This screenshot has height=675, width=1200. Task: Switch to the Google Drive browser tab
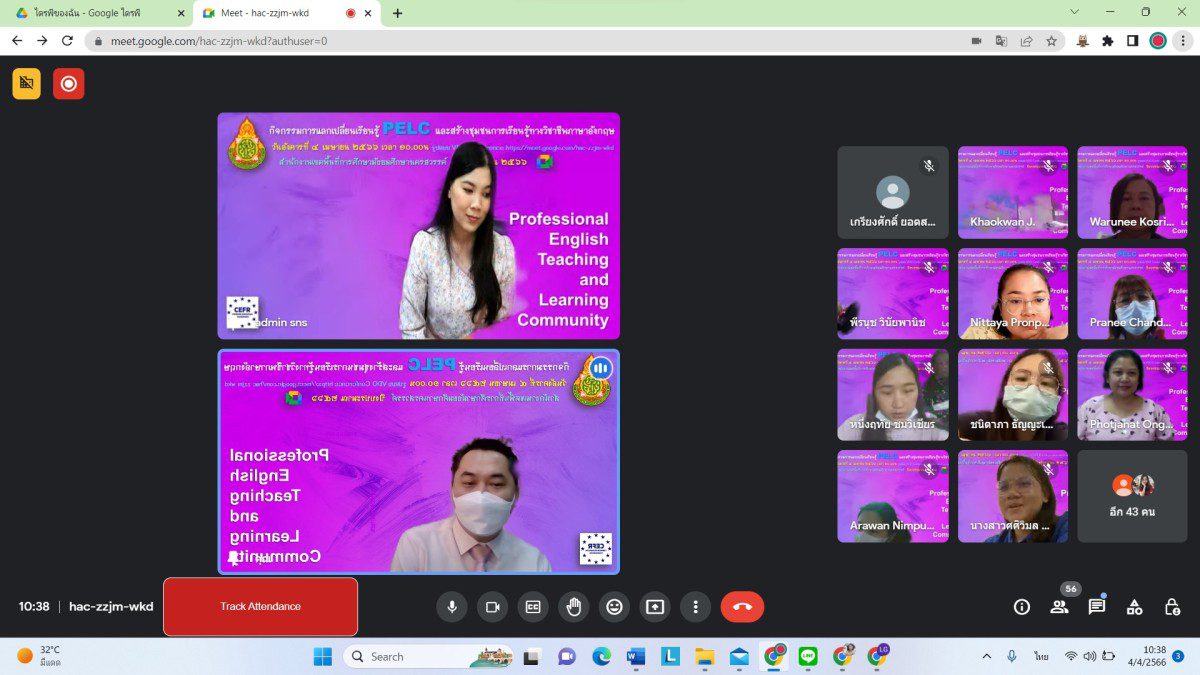(98, 13)
